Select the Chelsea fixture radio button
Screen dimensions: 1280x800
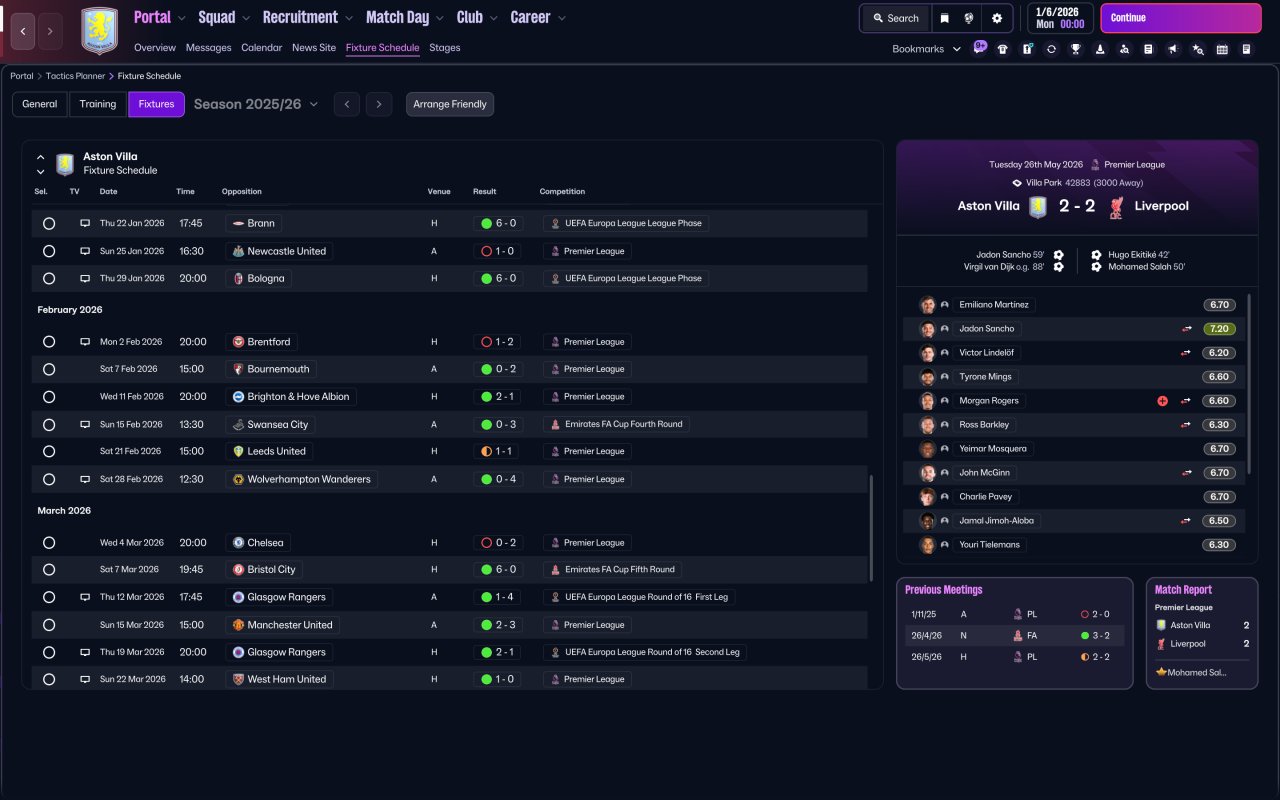click(48, 543)
